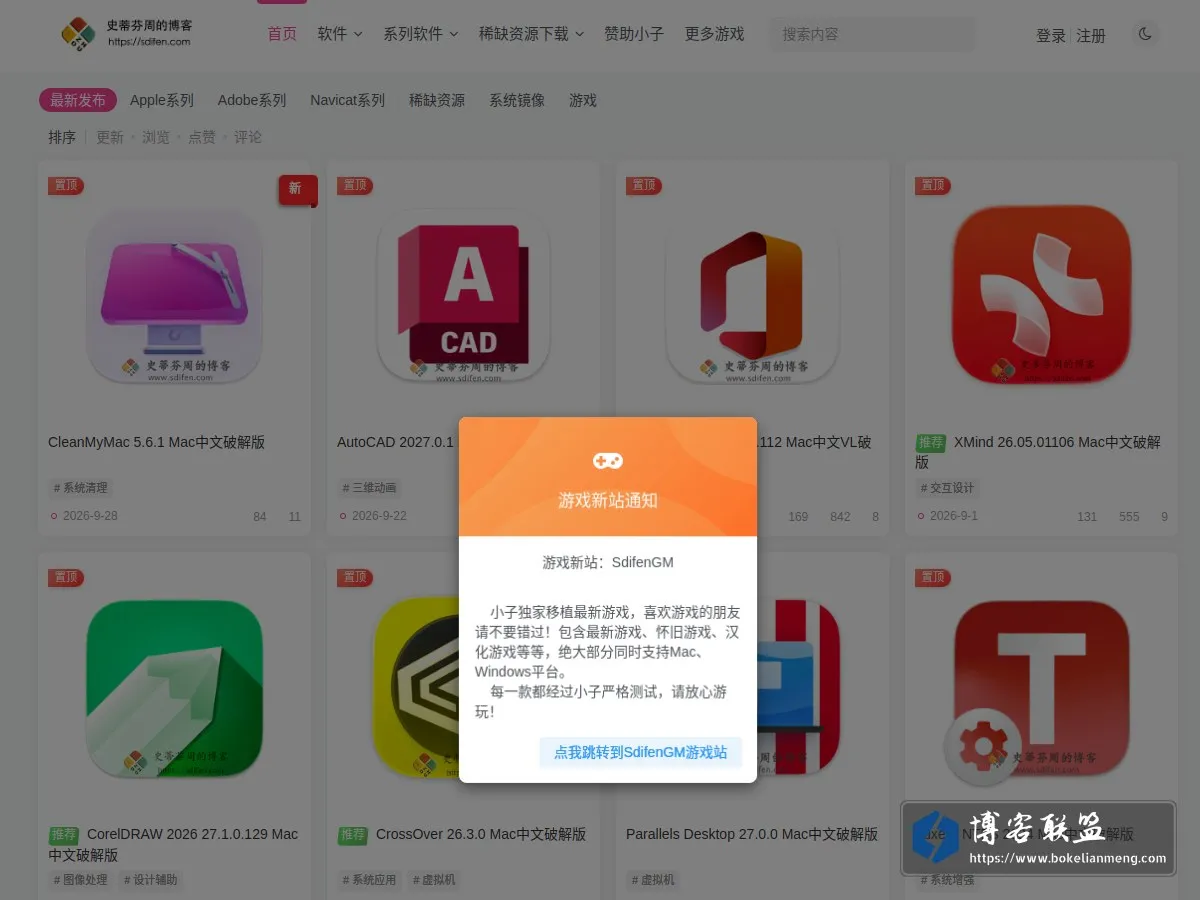Focus the 搜索内容 search field
Image resolution: width=1200 pixels, height=900 pixels.
coord(872,34)
